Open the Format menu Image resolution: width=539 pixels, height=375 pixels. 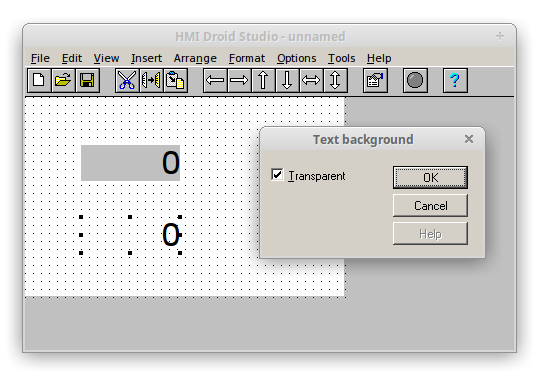[247, 58]
